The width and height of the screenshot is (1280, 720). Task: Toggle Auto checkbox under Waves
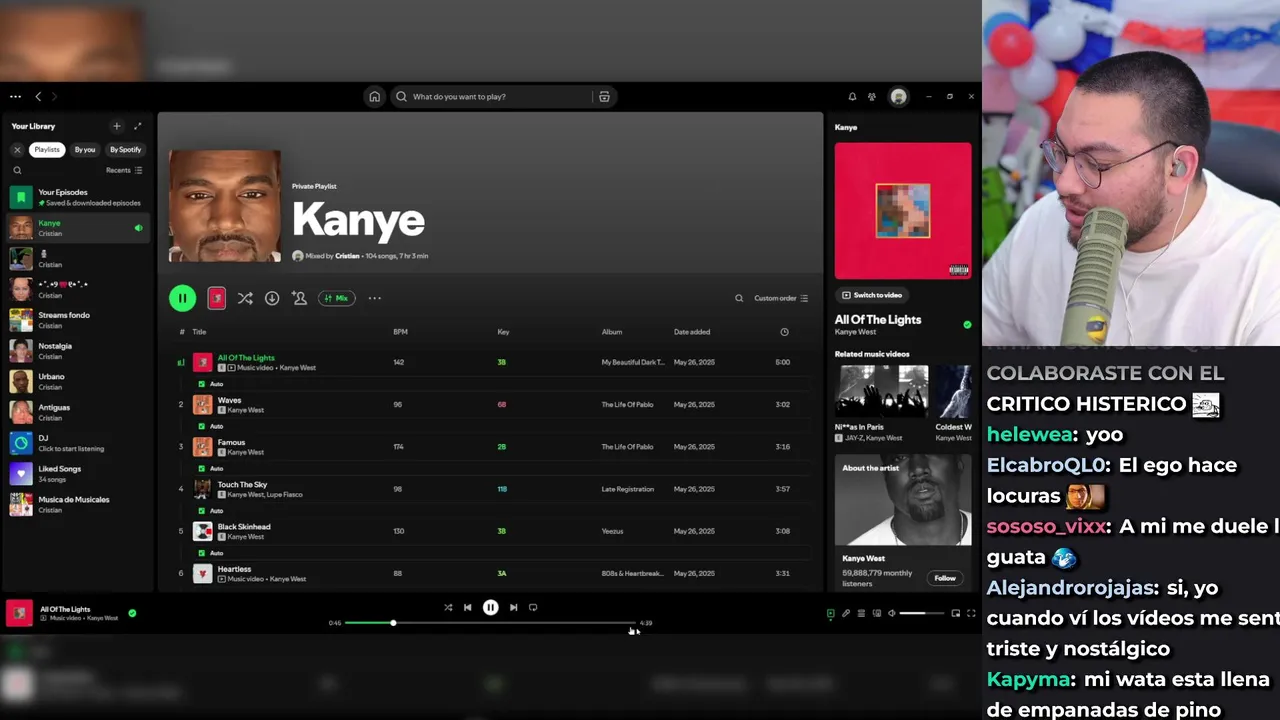pyautogui.click(x=202, y=426)
